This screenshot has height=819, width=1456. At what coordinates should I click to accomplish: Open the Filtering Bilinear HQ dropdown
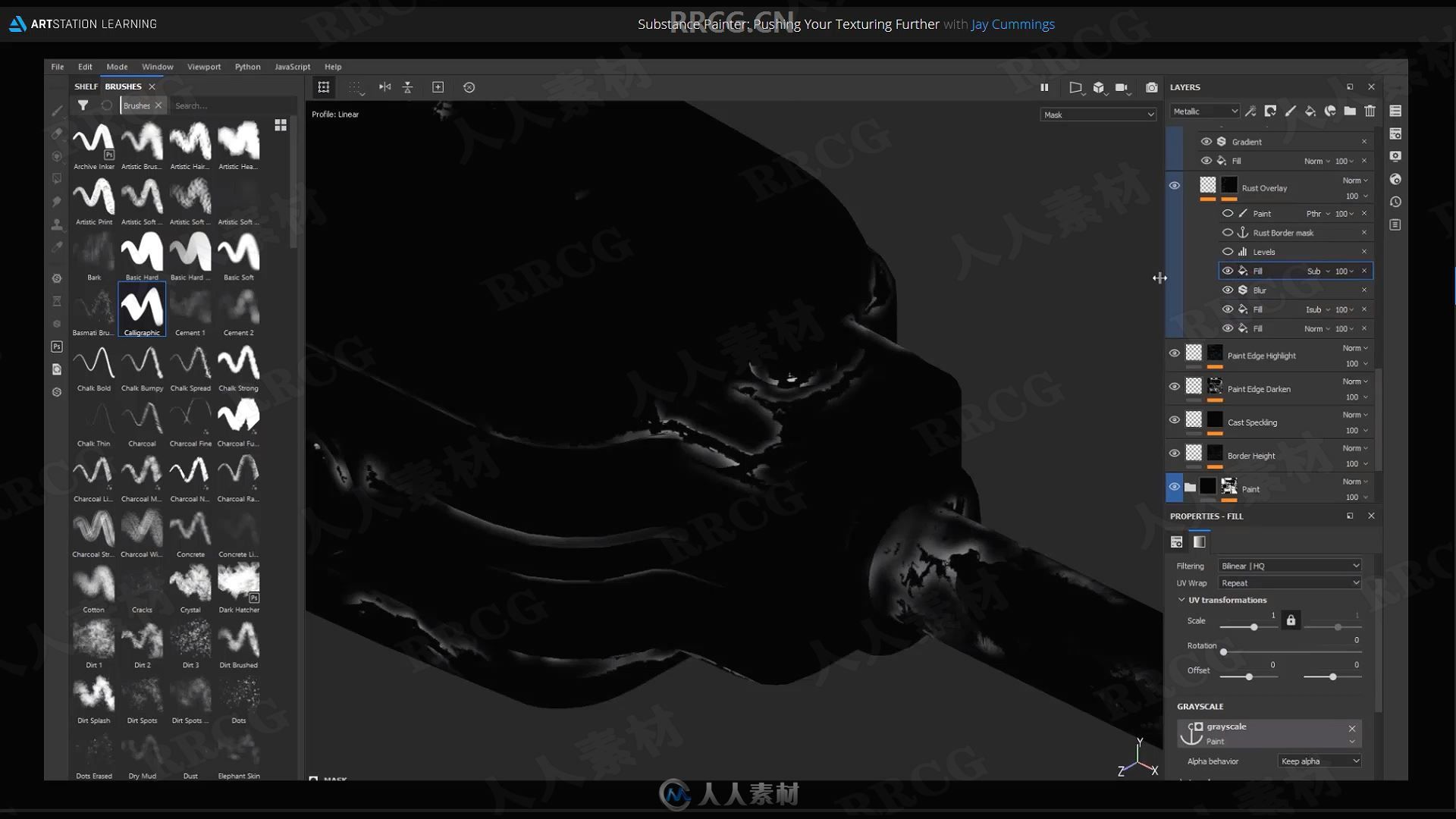1289,566
